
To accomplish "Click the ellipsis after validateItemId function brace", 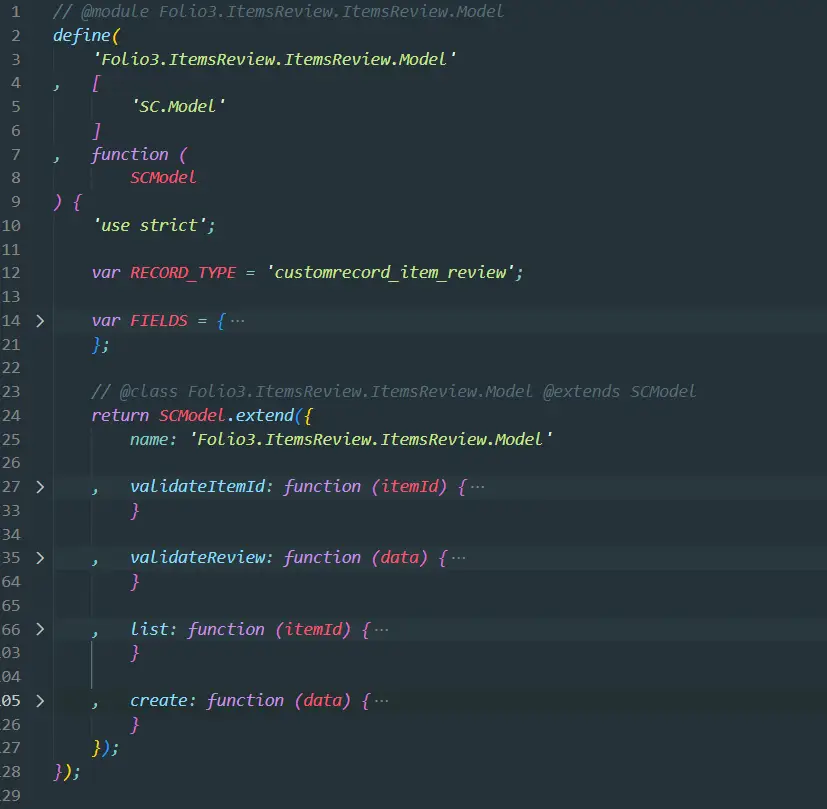I will coord(477,487).
